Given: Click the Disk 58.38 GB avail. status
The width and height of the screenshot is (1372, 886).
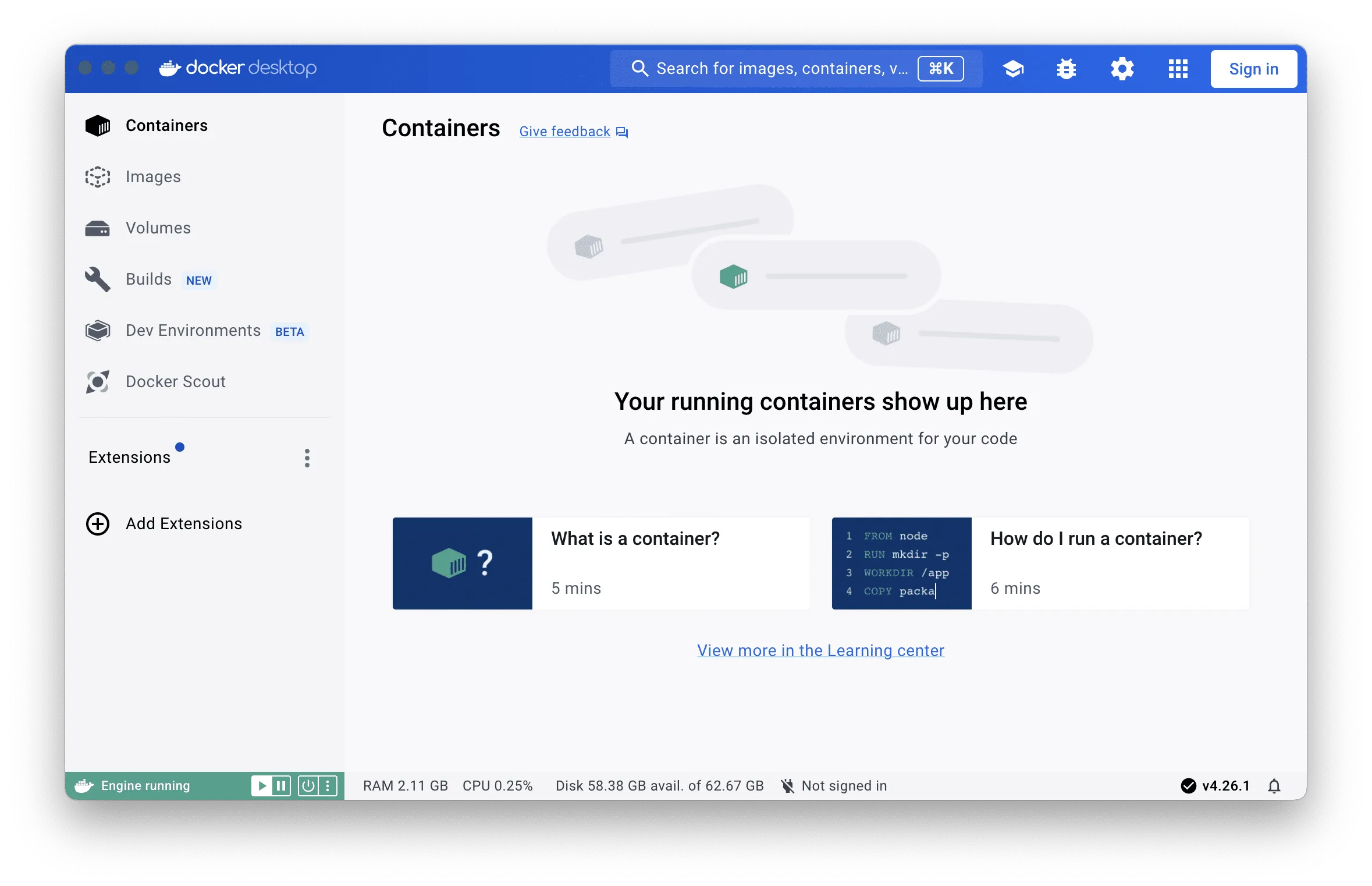Looking at the screenshot, I should pyautogui.click(x=659, y=786).
